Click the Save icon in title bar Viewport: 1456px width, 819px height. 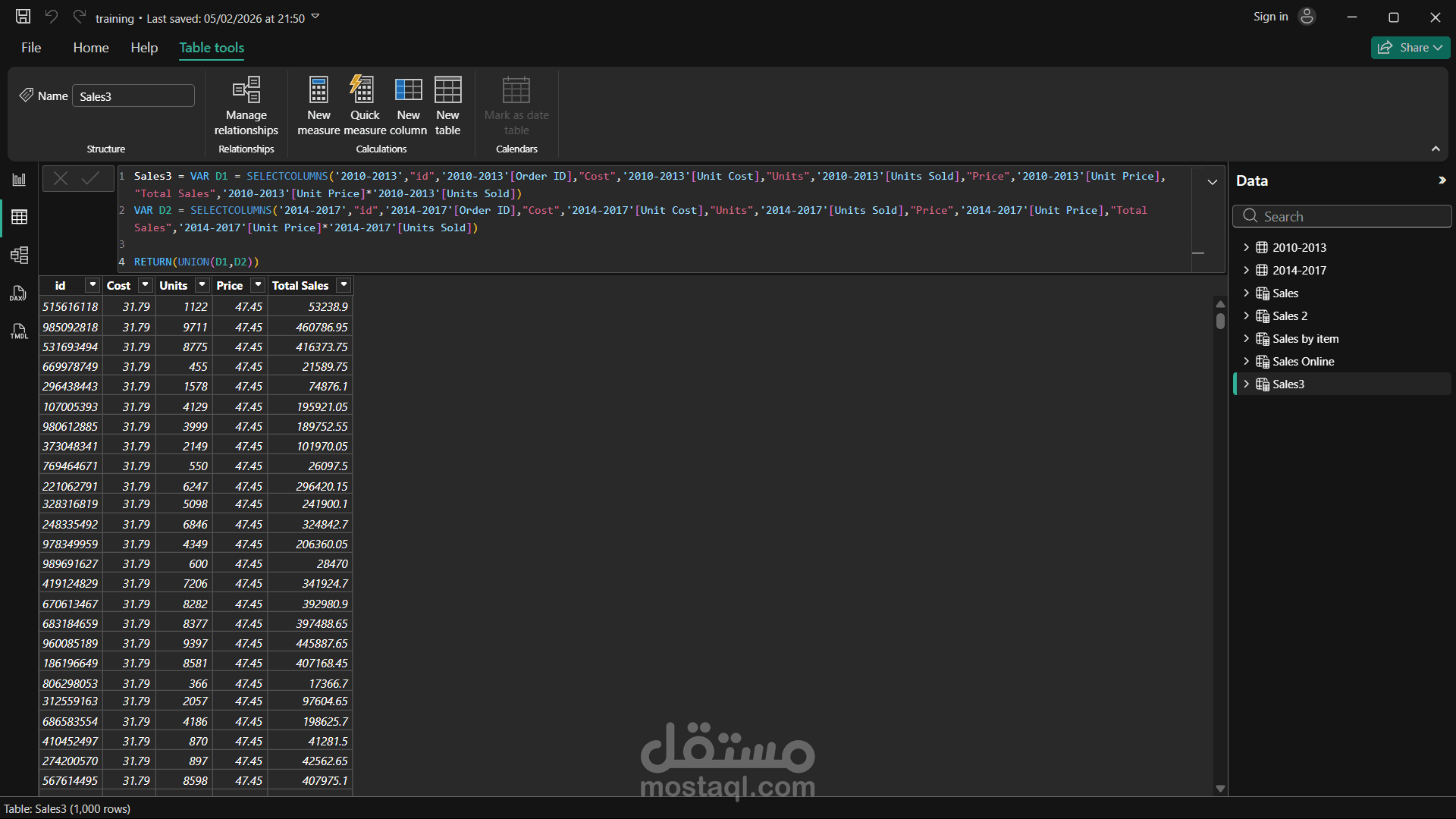(23, 17)
